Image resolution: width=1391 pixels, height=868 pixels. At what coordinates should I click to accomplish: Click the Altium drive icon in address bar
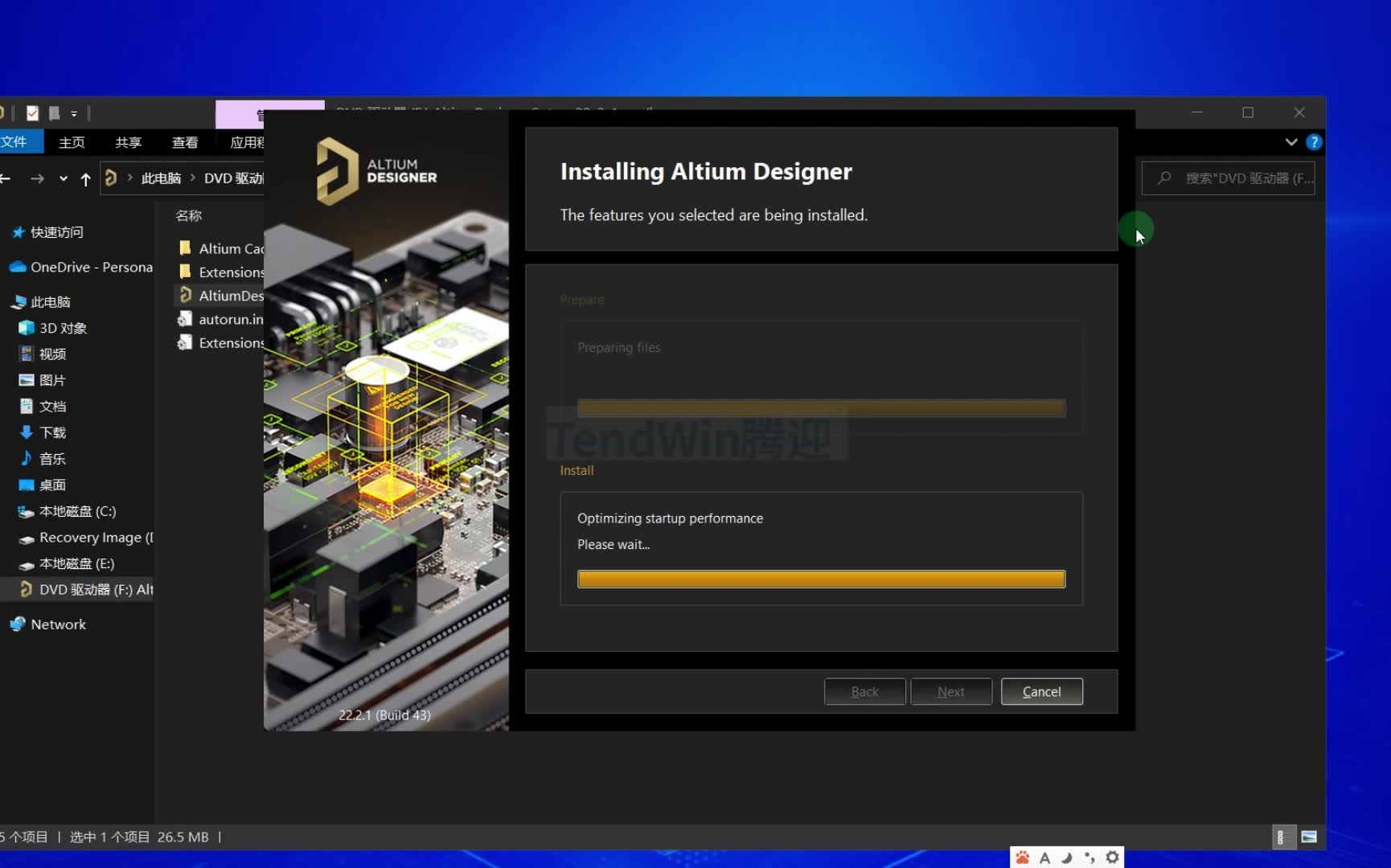pyautogui.click(x=111, y=178)
